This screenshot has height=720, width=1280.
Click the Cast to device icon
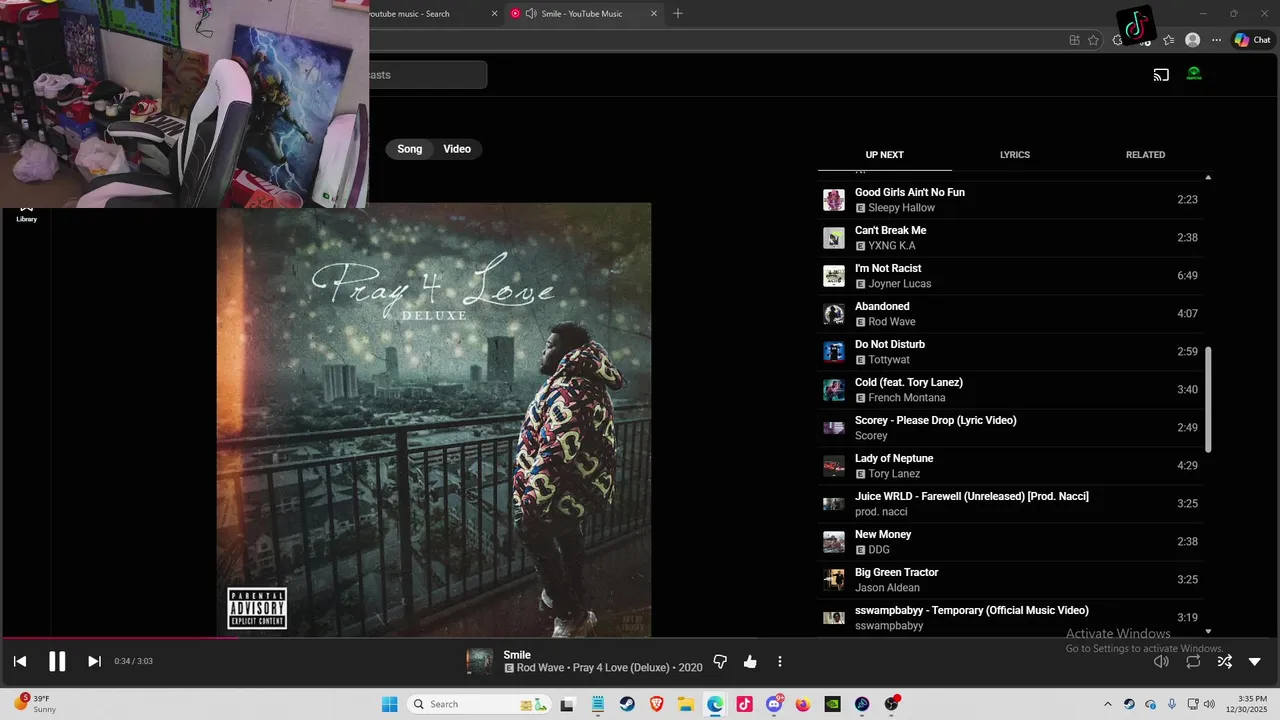[1161, 75]
